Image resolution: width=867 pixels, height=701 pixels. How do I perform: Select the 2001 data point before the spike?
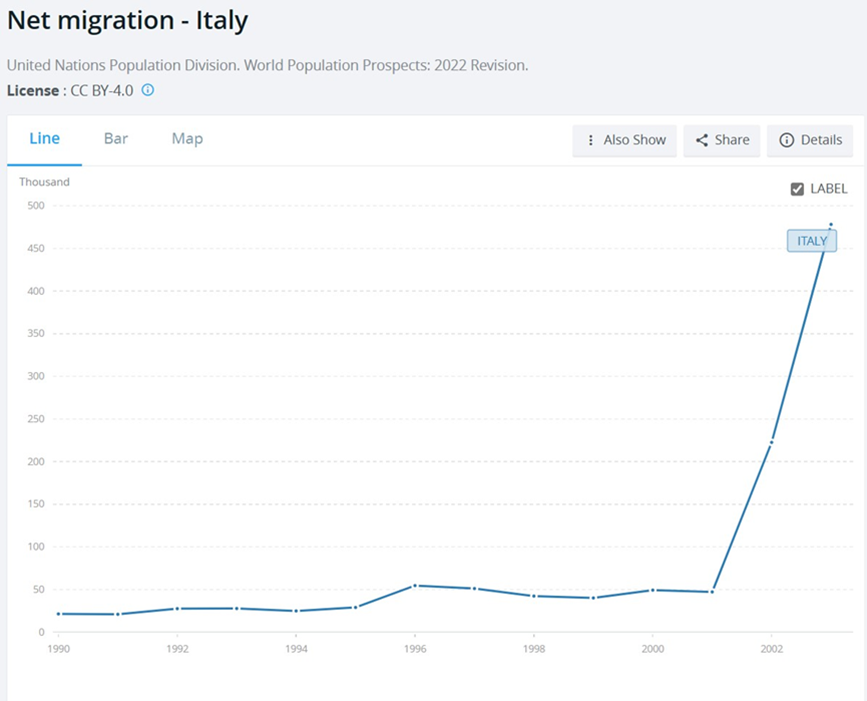[712, 592]
